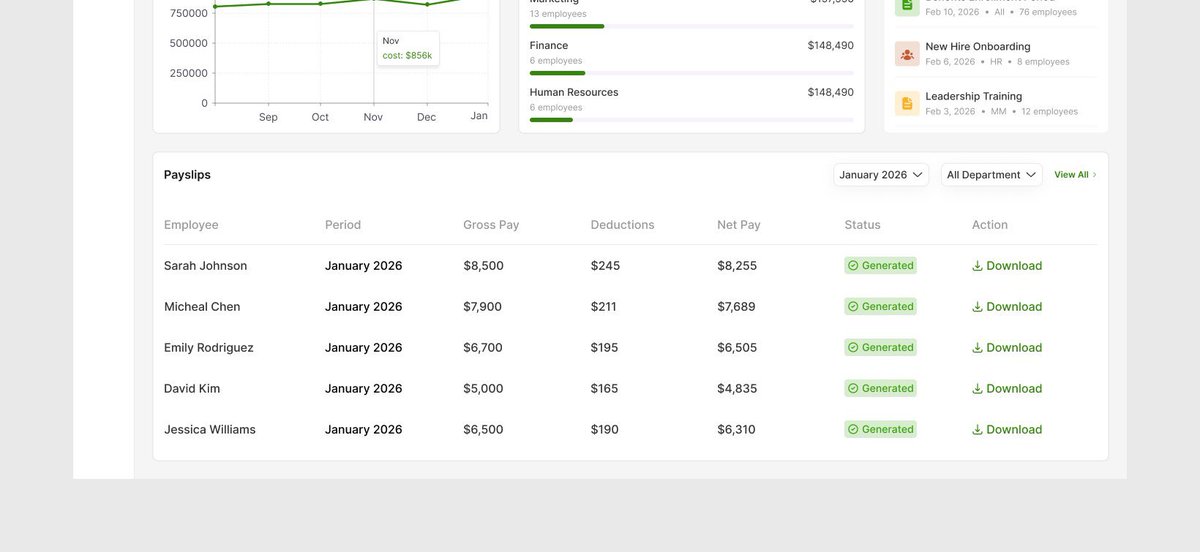
Task: Click the View All payslips link
Action: (1075, 175)
